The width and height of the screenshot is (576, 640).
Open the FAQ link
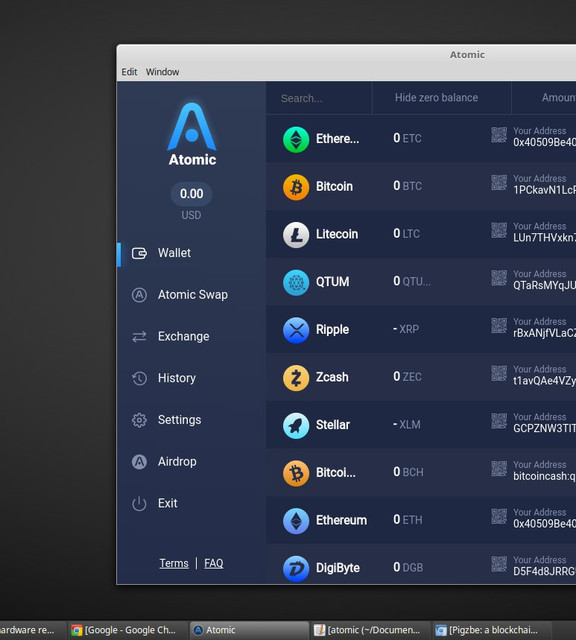[x=213, y=564]
